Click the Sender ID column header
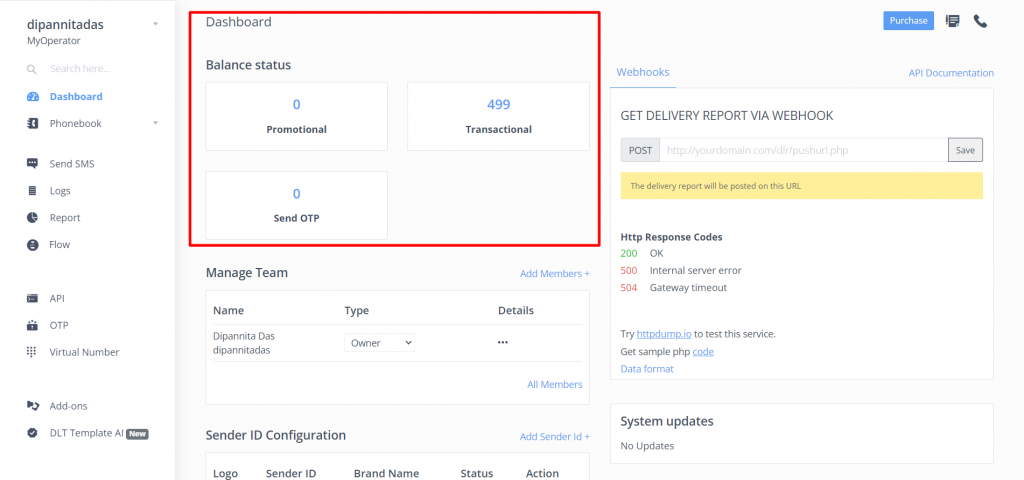 pyautogui.click(x=291, y=473)
